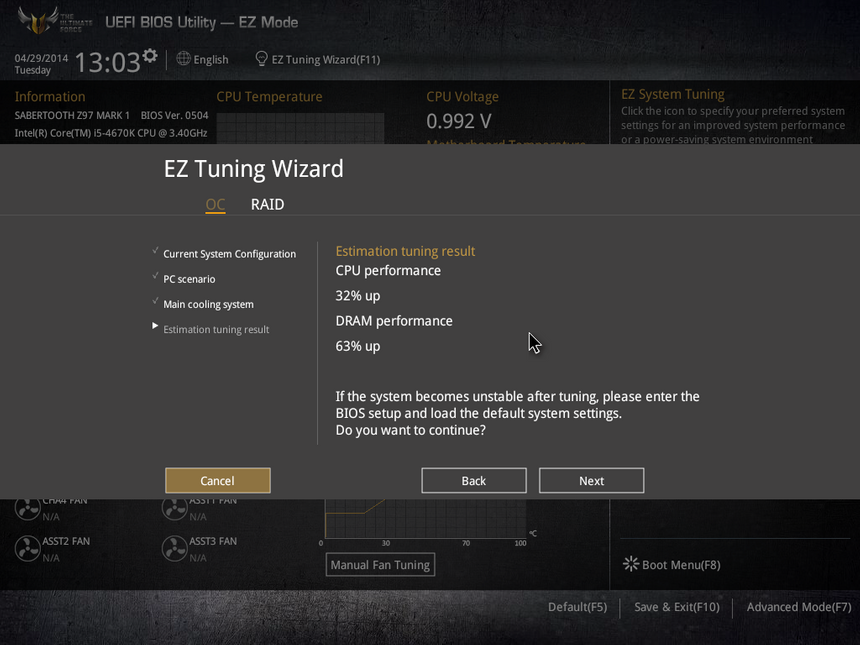Image resolution: width=860 pixels, height=645 pixels.
Task: Click Advanced Mode(F7)
Action: point(799,607)
